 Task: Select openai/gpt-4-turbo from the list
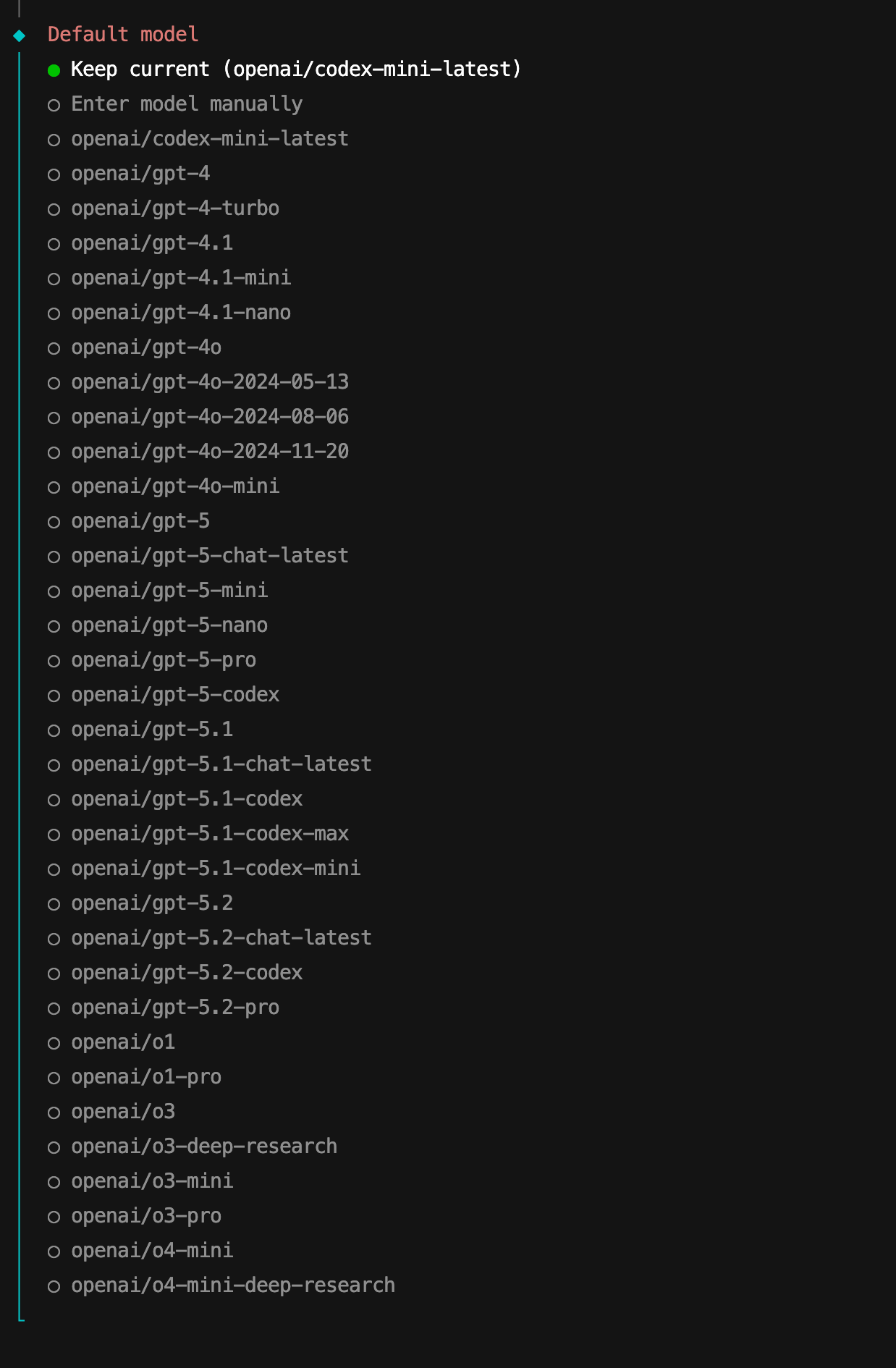(x=174, y=208)
